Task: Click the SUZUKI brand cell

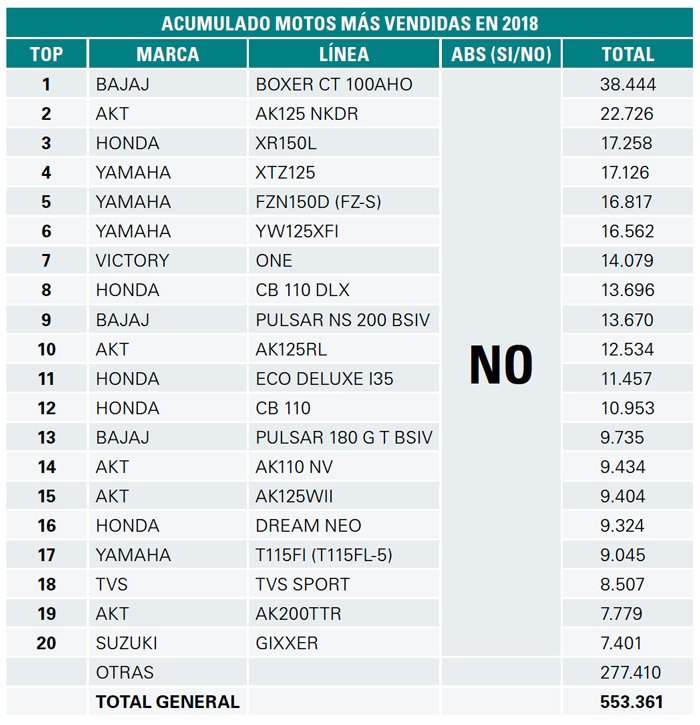Action: coord(168,643)
